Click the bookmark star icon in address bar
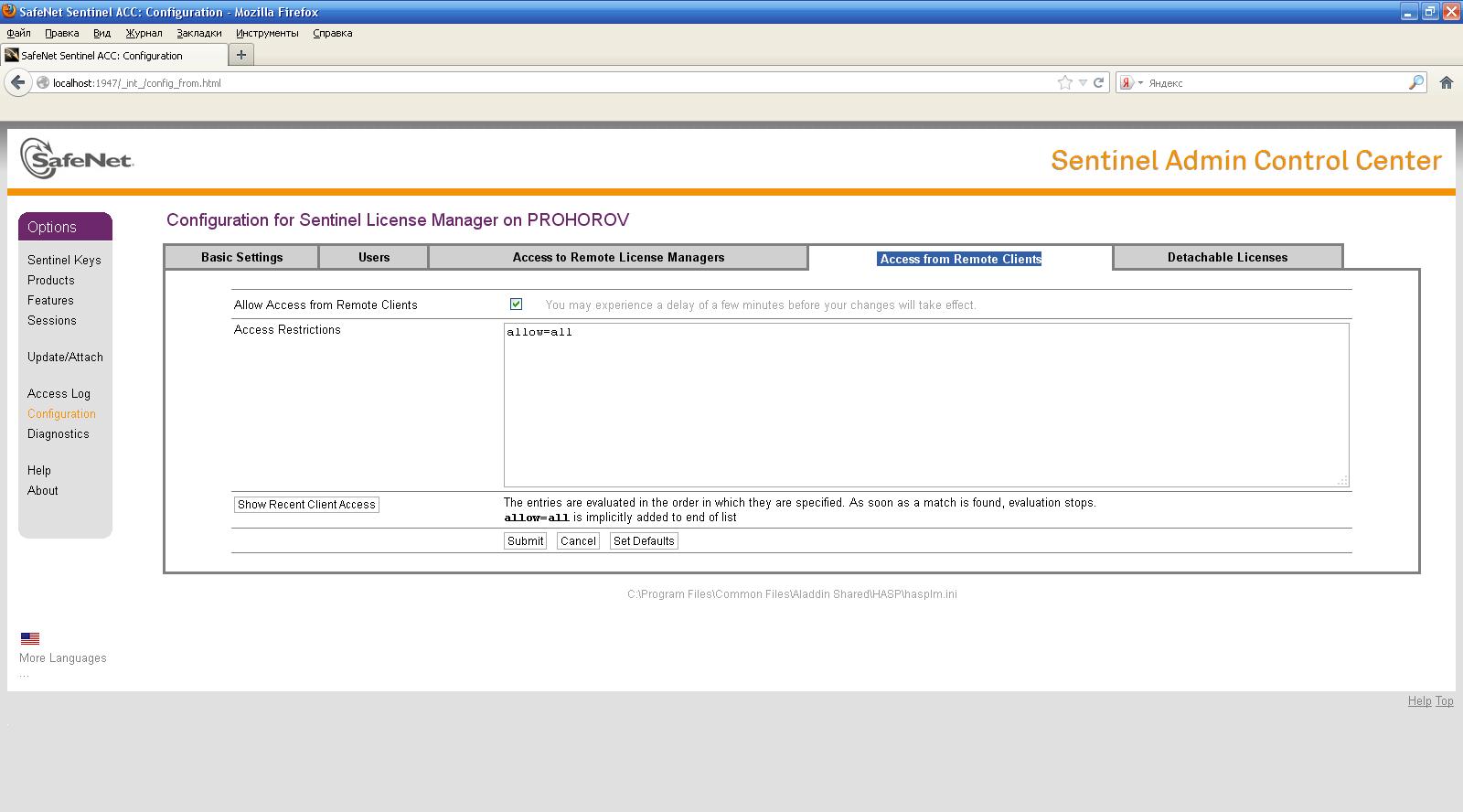This screenshot has width=1463, height=812. tap(1064, 82)
